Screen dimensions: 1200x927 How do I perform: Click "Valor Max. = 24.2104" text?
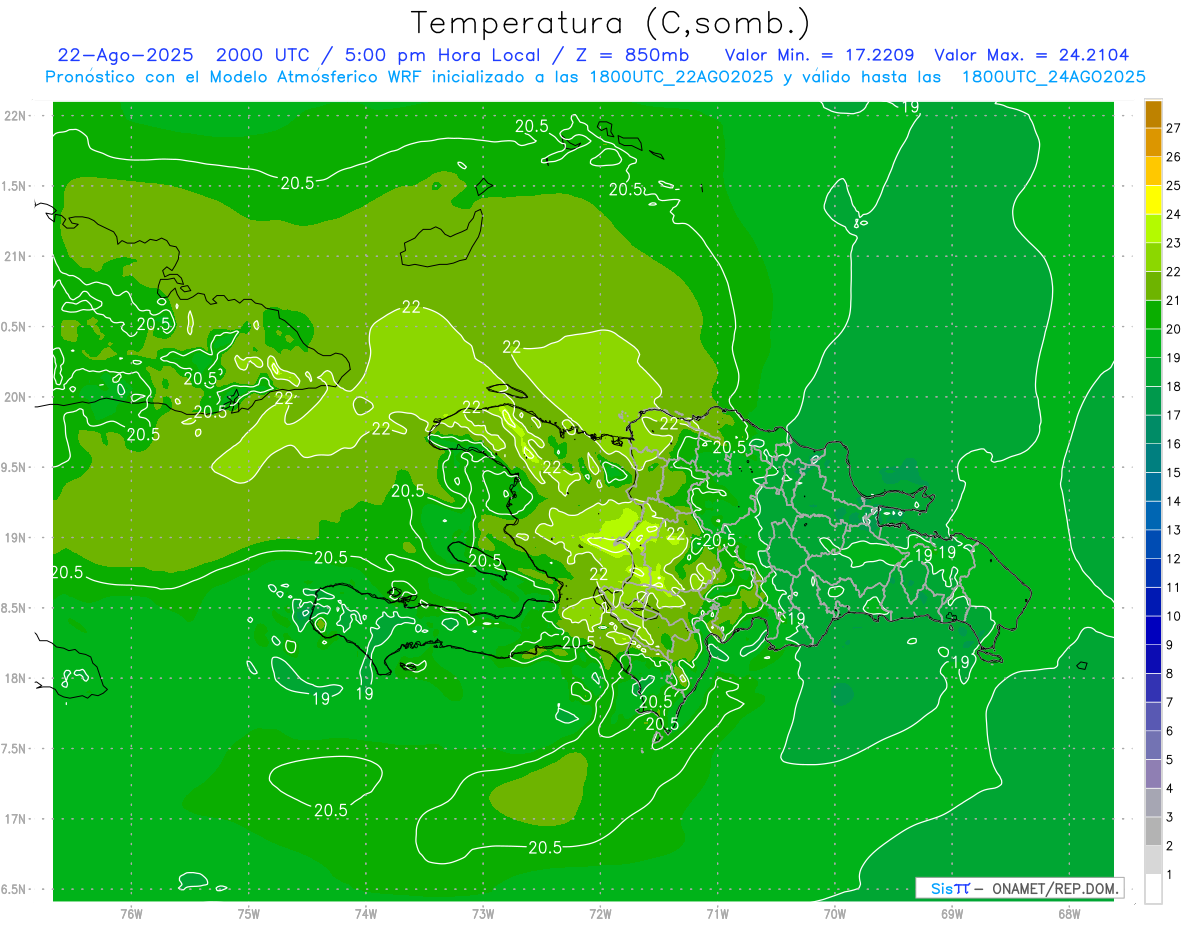pyautogui.click(x=1031, y=55)
